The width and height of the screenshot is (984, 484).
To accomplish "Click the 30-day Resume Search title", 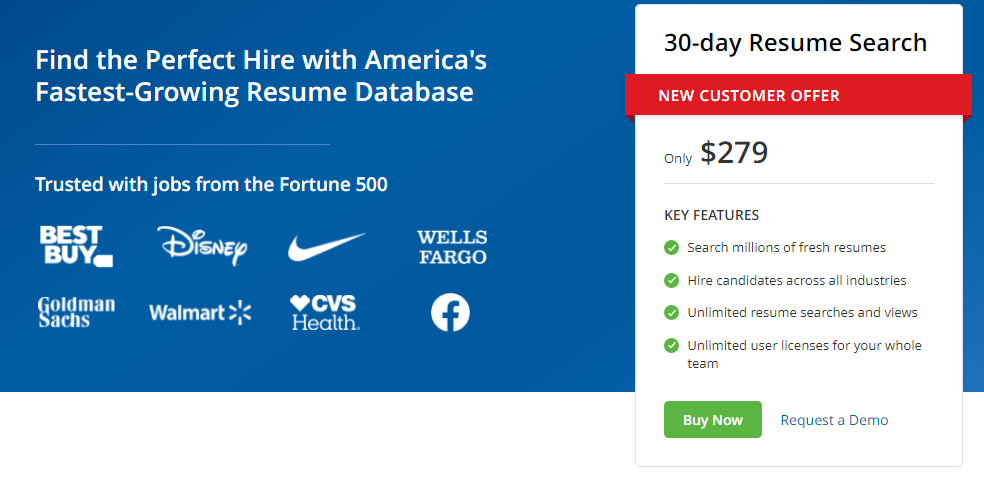I will click(x=795, y=43).
